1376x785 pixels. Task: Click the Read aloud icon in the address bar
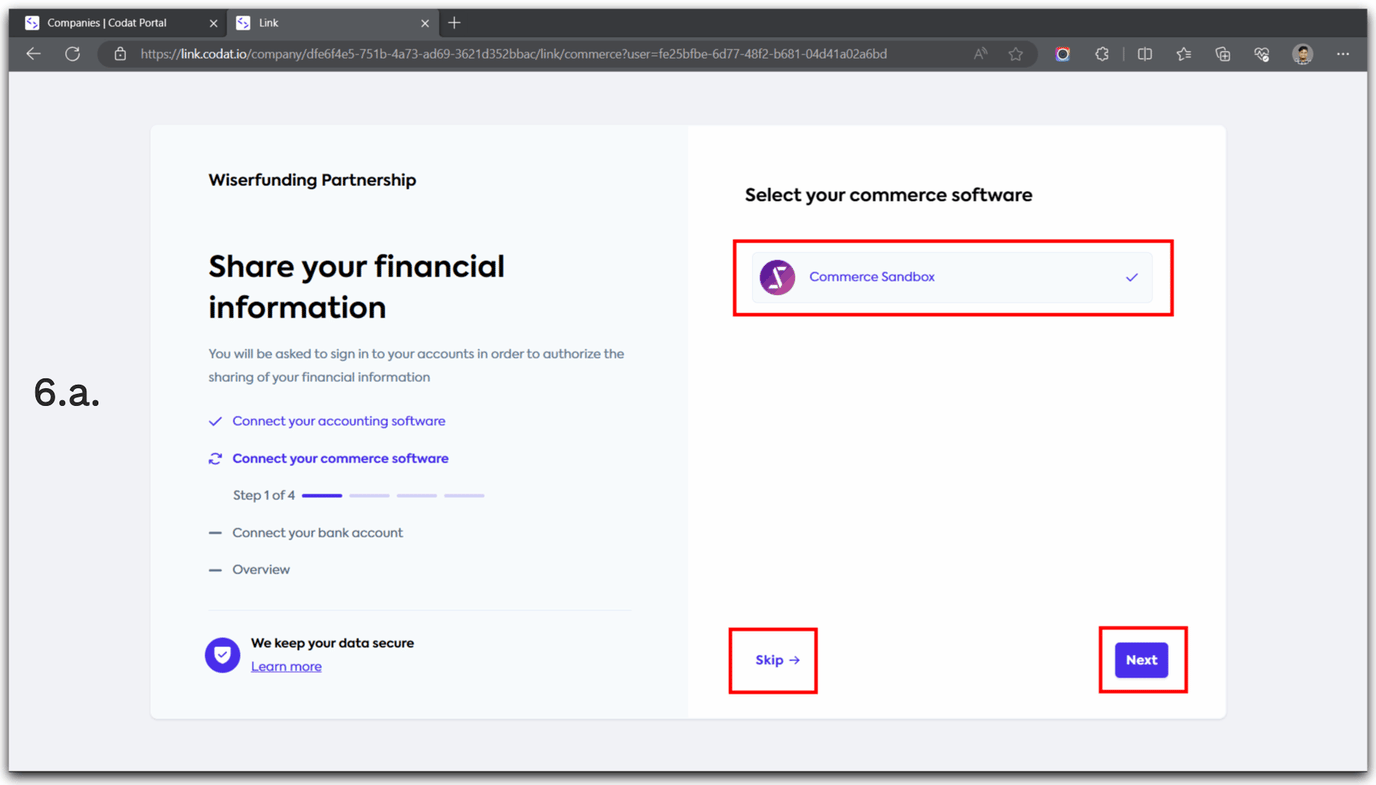979,53
